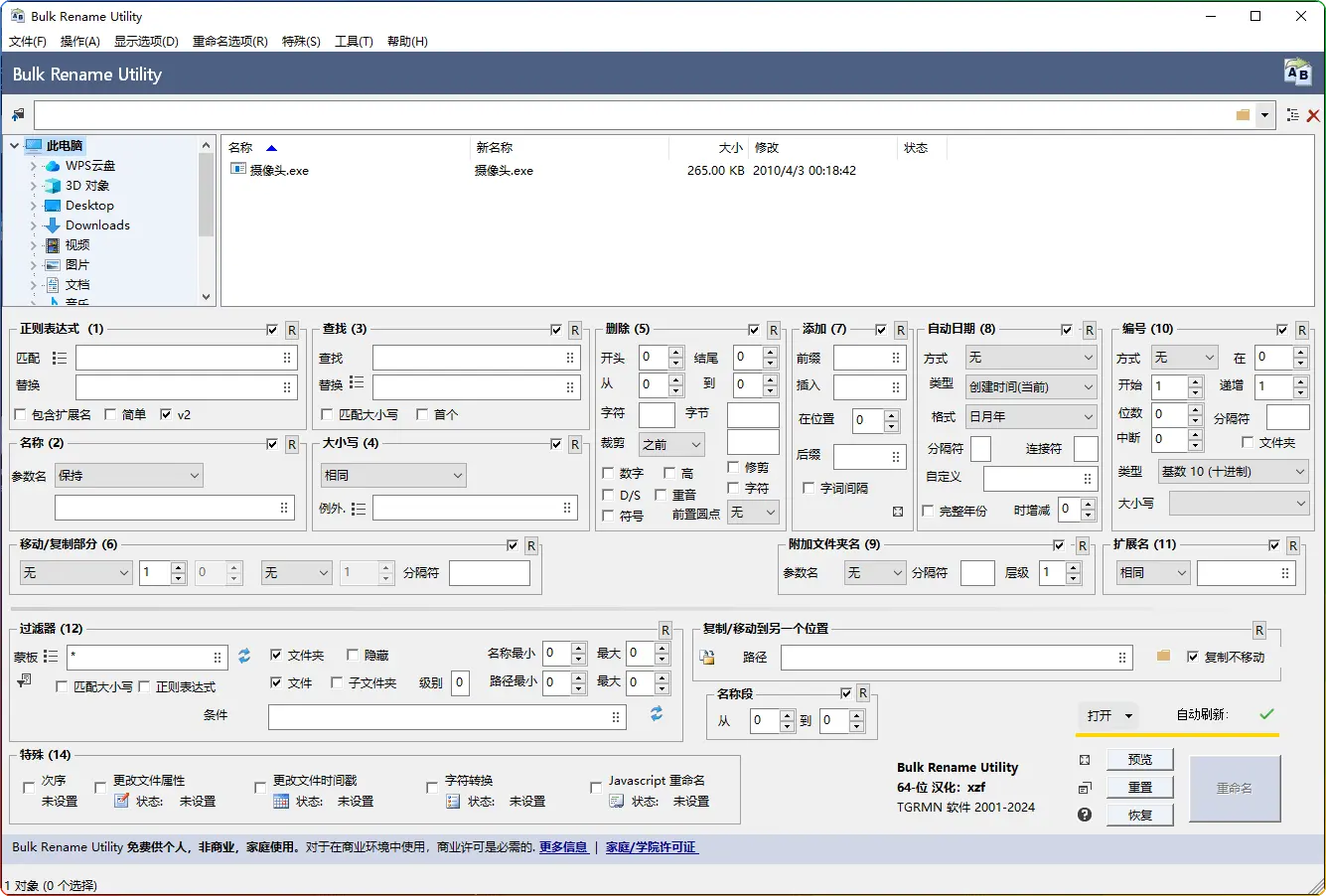Click the copy icon left of 路径
This screenshot has width=1326, height=896.
707,657
